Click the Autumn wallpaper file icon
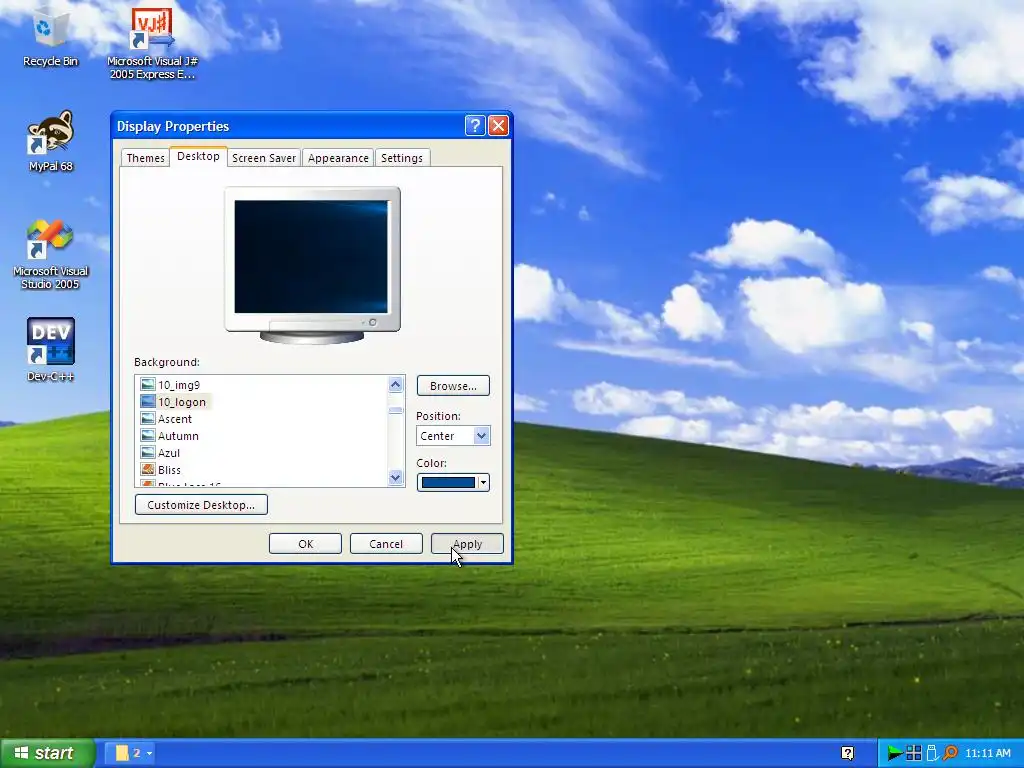The width and height of the screenshot is (1024, 768). pyautogui.click(x=148, y=436)
